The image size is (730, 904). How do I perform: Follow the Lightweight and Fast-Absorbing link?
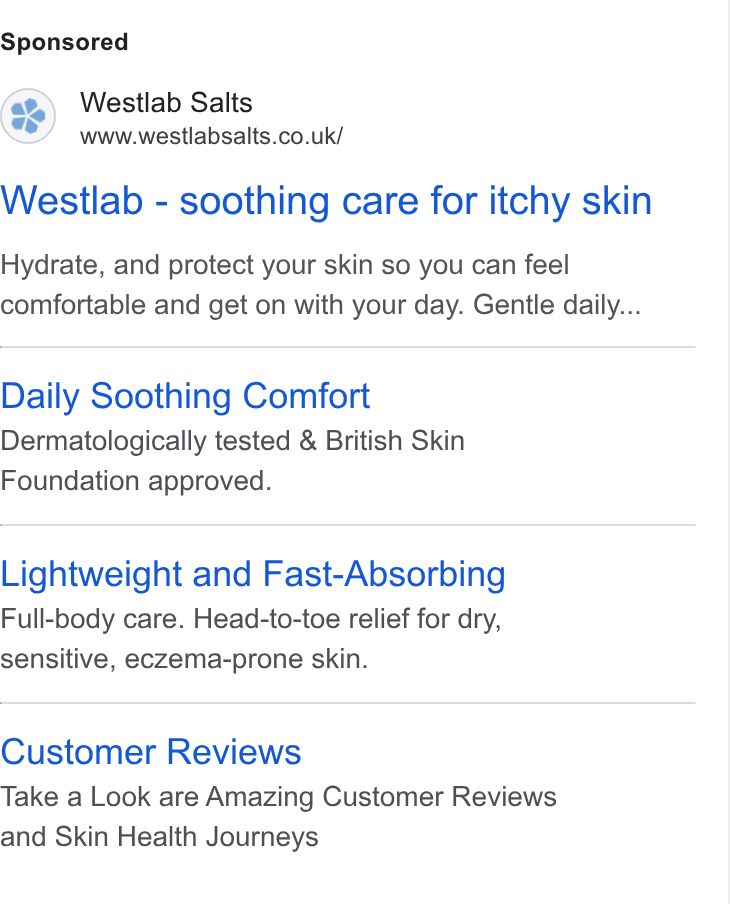point(253,574)
